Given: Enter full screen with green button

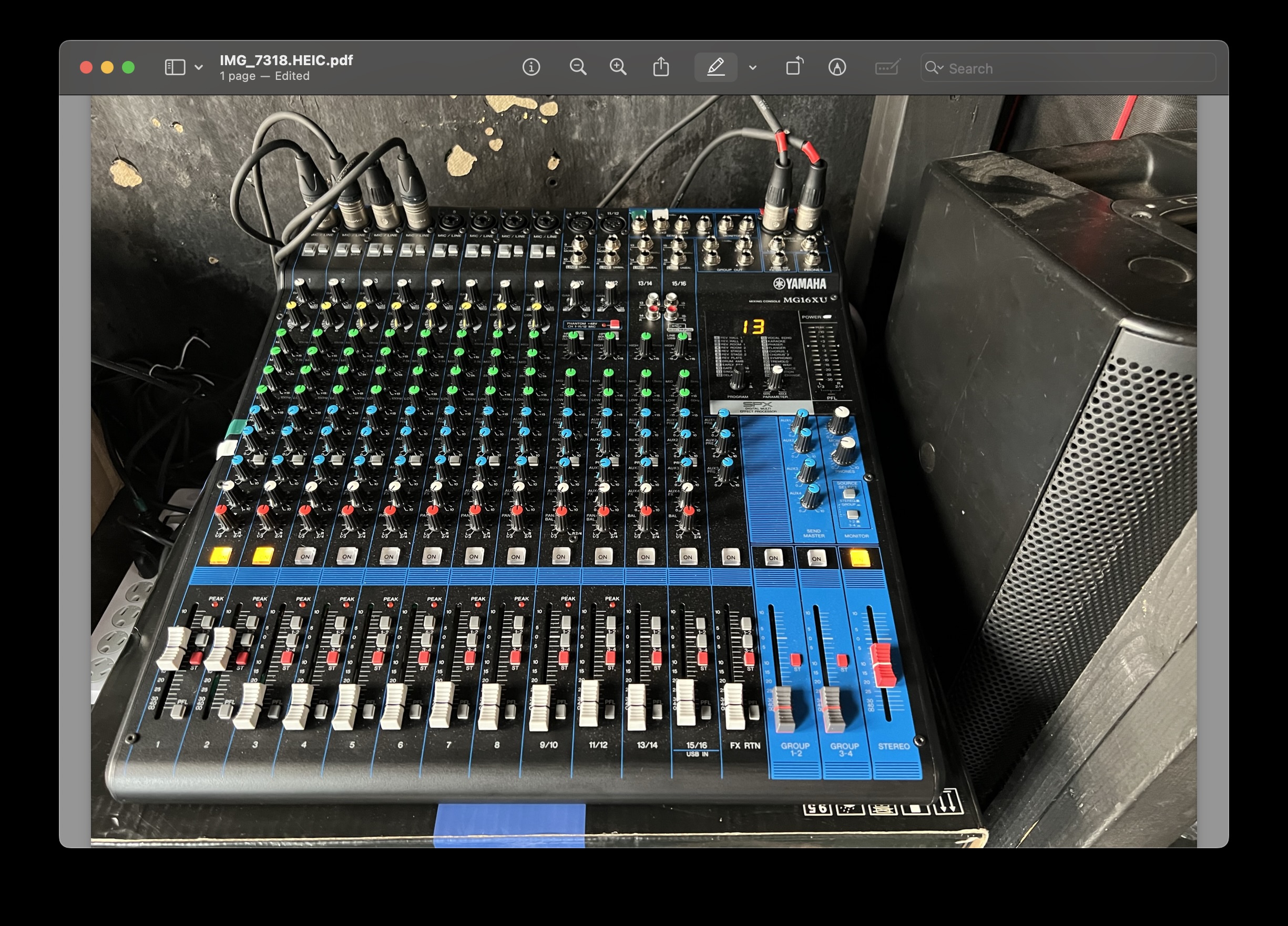Looking at the screenshot, I should [x=129, y=68].
